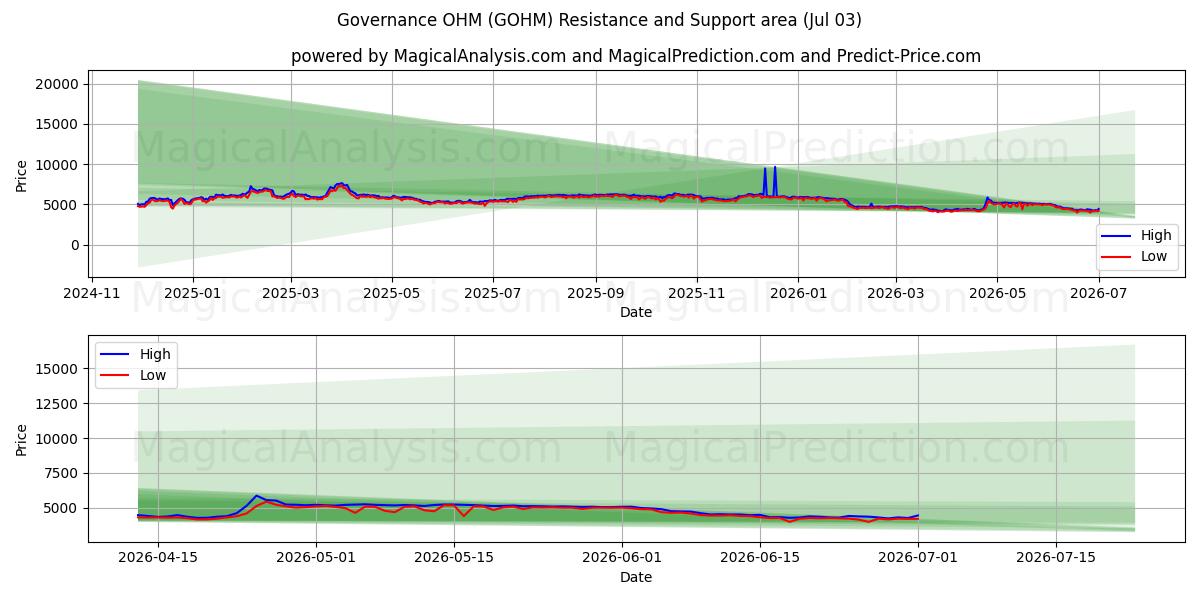Click the Price axis label of the upper chart

22,175
